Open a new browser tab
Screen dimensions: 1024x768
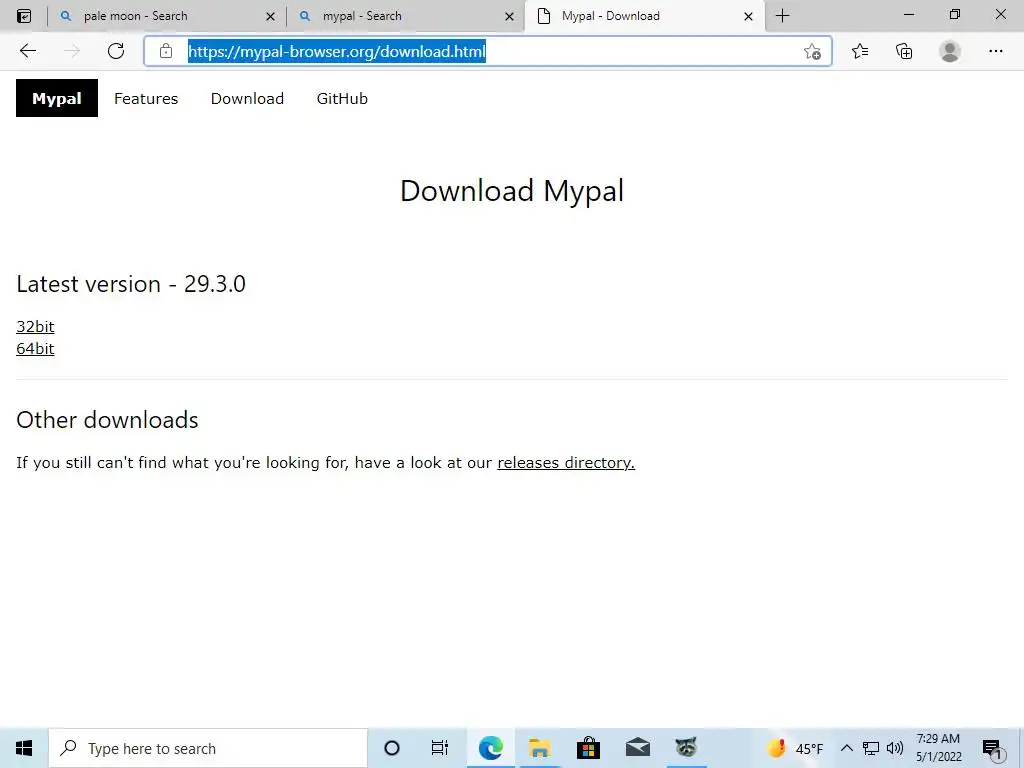pyautogui.click(x=782, y=16)
